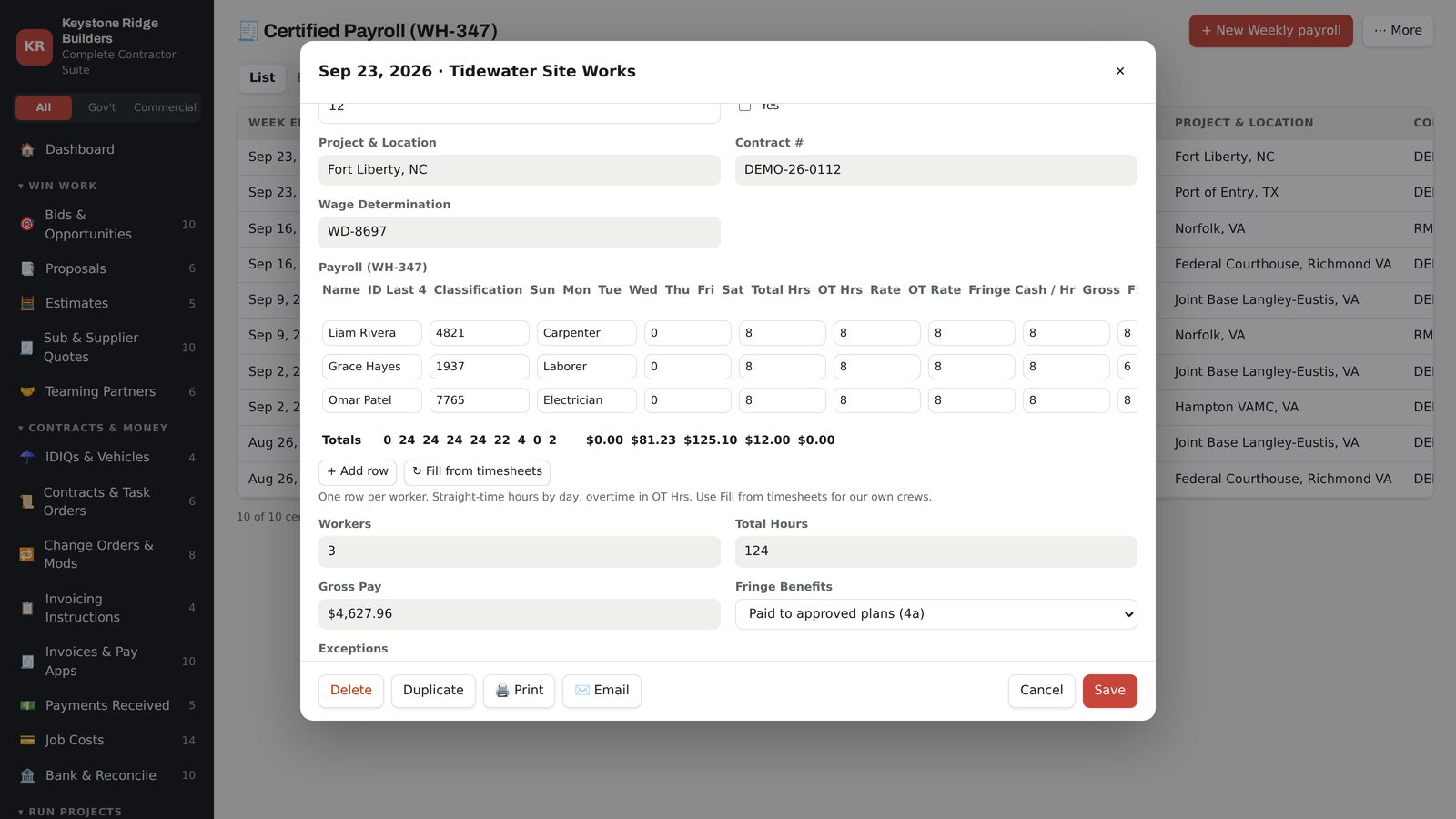The image size is (1456, 819).
Task: Open the Fringe Benefits dropdown
Action: [936, 614]
